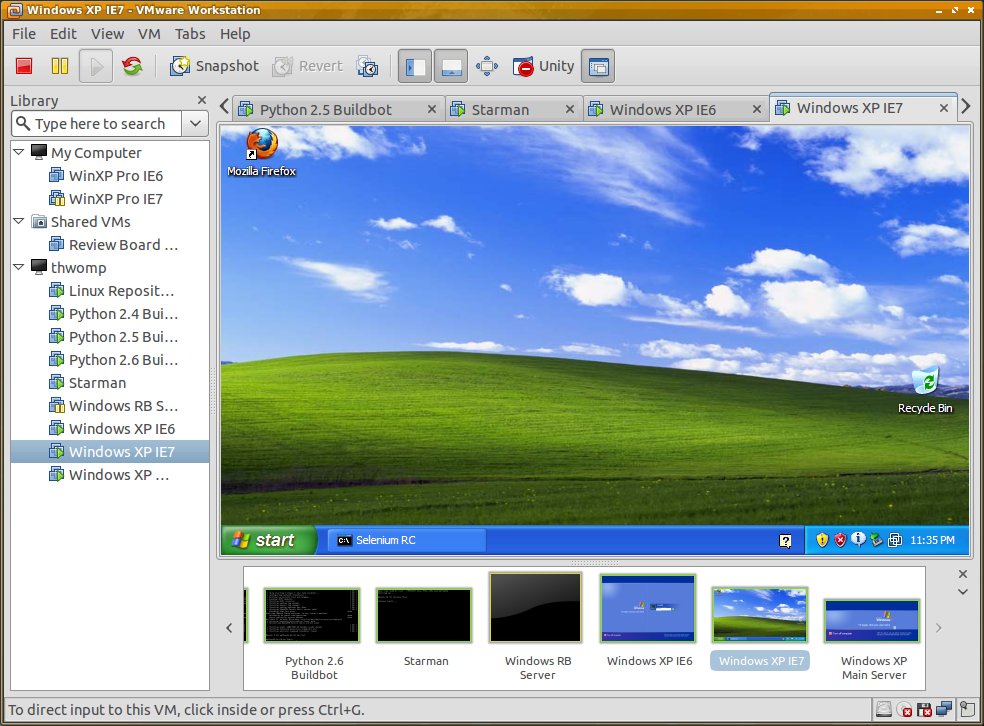Enter full screen mode icon
The image size is (984, 726).
coord(487,66)
